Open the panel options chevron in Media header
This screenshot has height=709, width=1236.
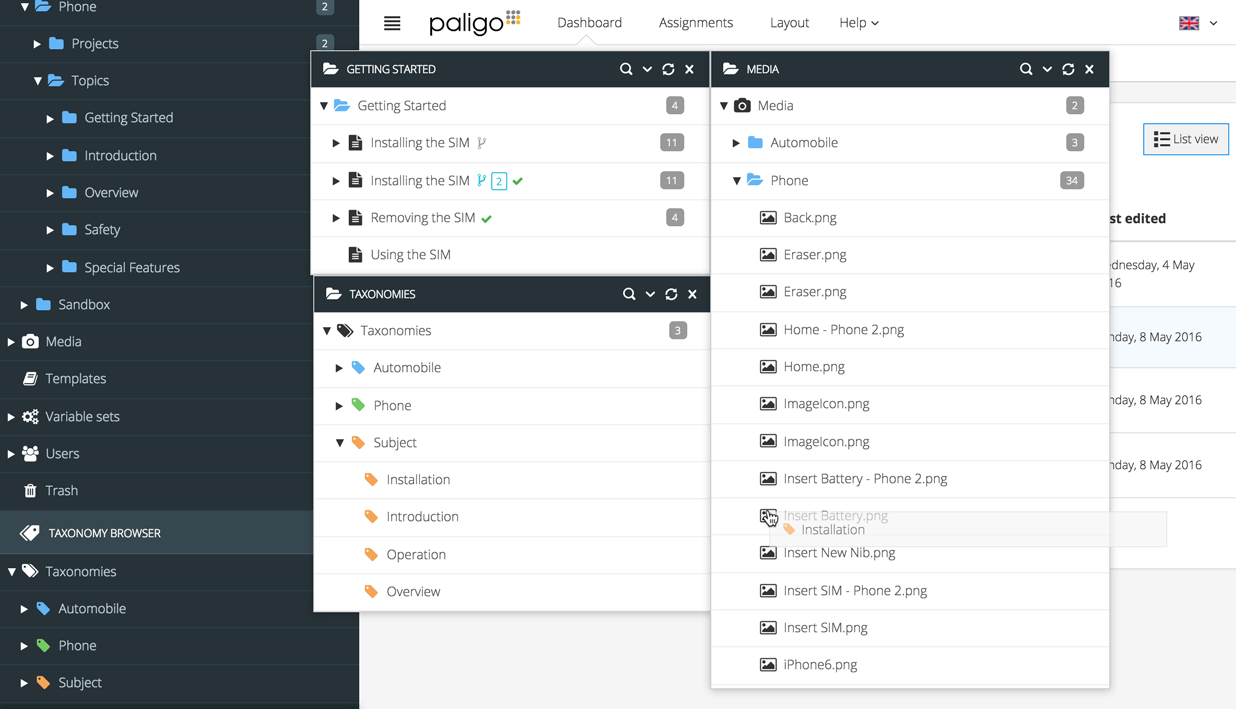tap(1047, 69)
